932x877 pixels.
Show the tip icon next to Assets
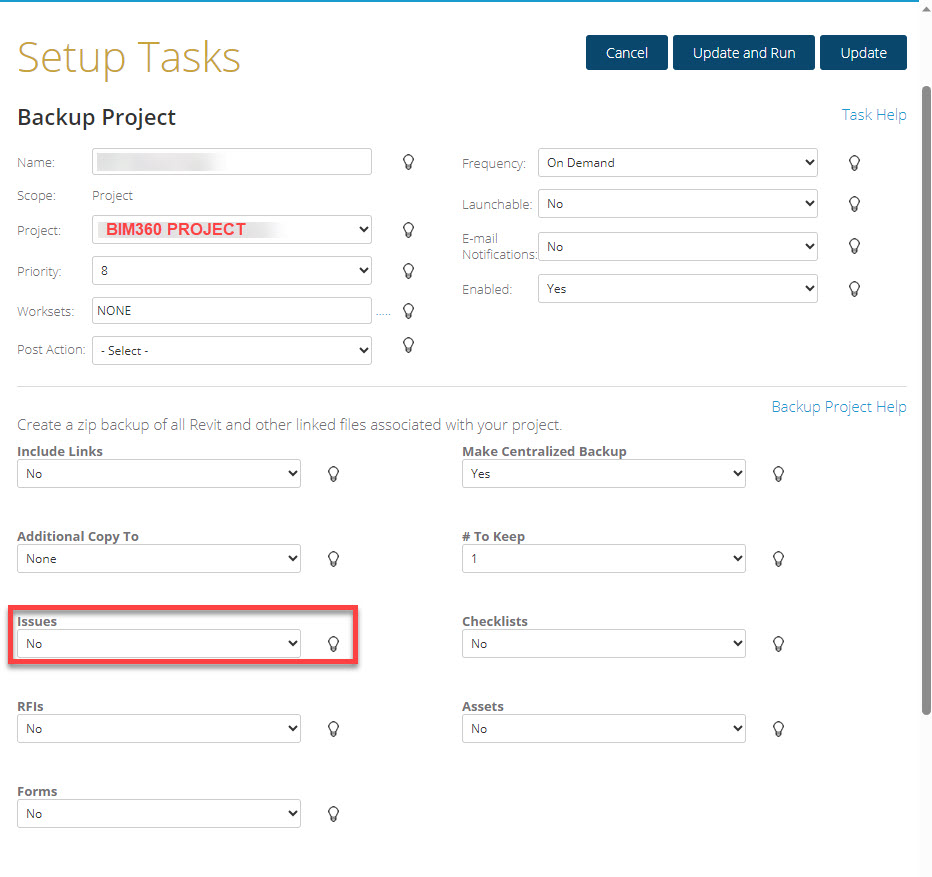pyautogui.click(x=779, y=729)
